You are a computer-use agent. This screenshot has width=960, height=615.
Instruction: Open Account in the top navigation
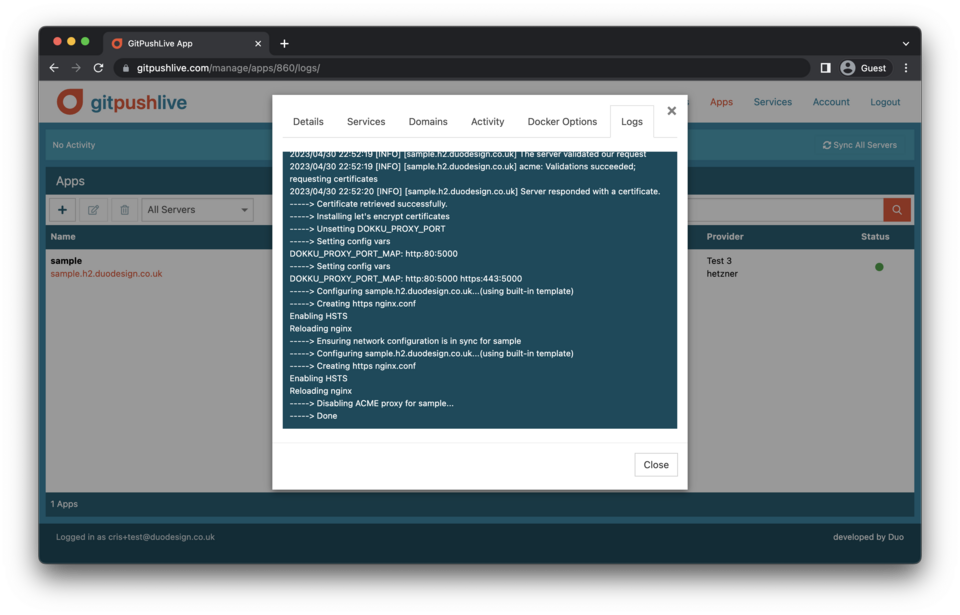831,102
